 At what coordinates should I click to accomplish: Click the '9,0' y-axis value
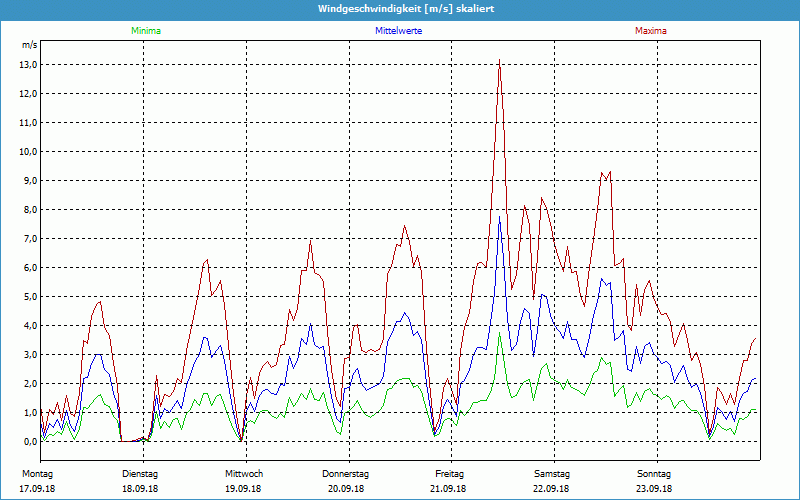click(x=30, y=181)
